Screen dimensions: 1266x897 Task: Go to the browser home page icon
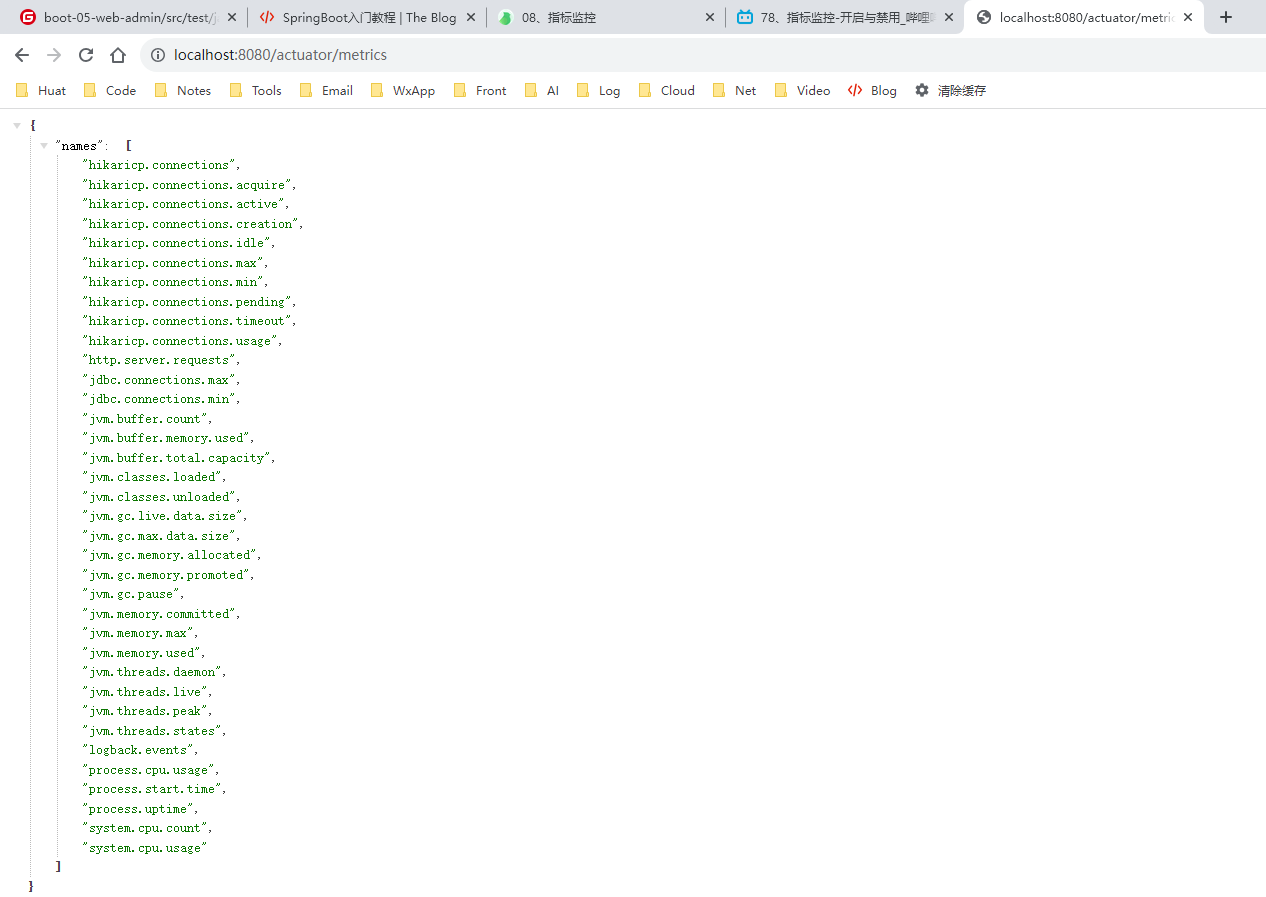click(x=118, y=55)
